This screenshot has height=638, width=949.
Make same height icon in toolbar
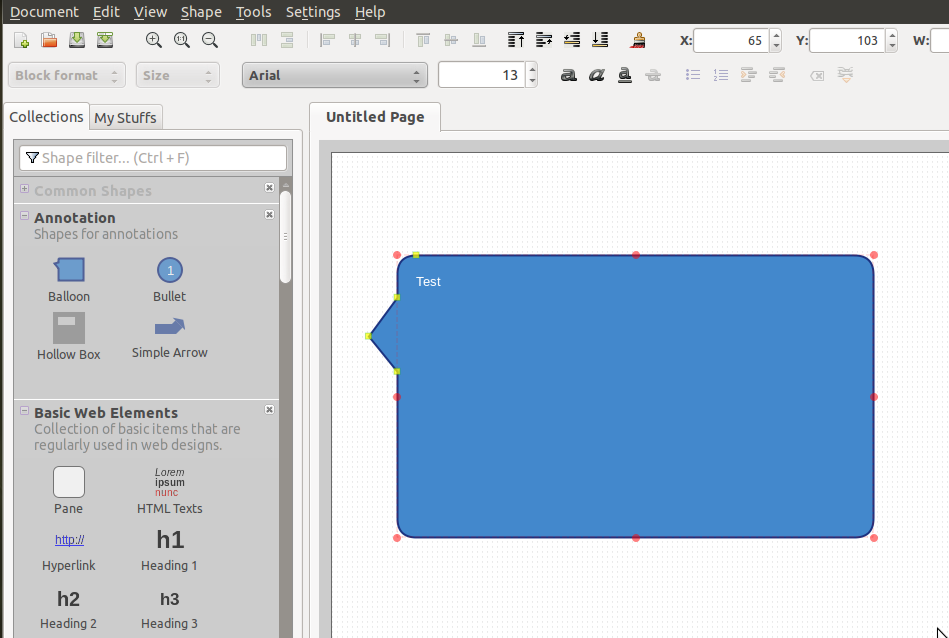287,40
